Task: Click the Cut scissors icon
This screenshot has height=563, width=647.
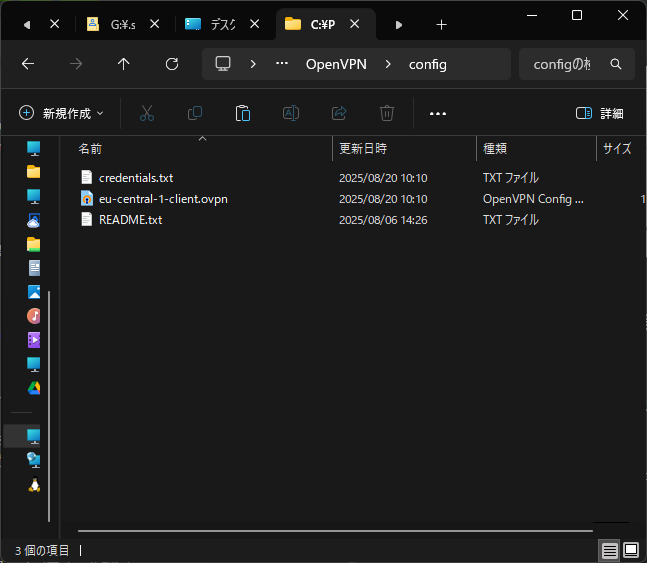Action: [x=147, y=113]
